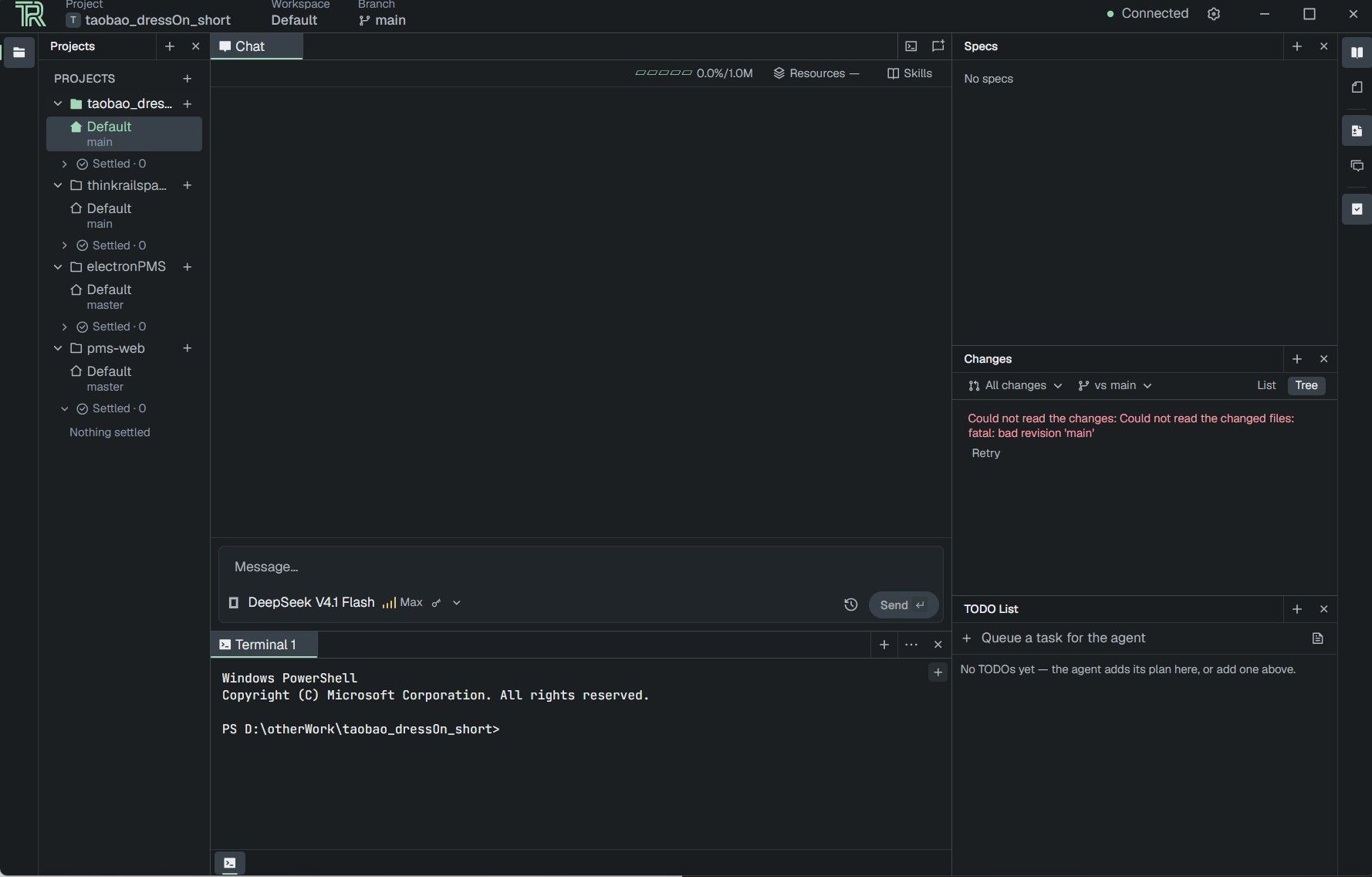Add workspace to electronPMS project

coord(187,267)
